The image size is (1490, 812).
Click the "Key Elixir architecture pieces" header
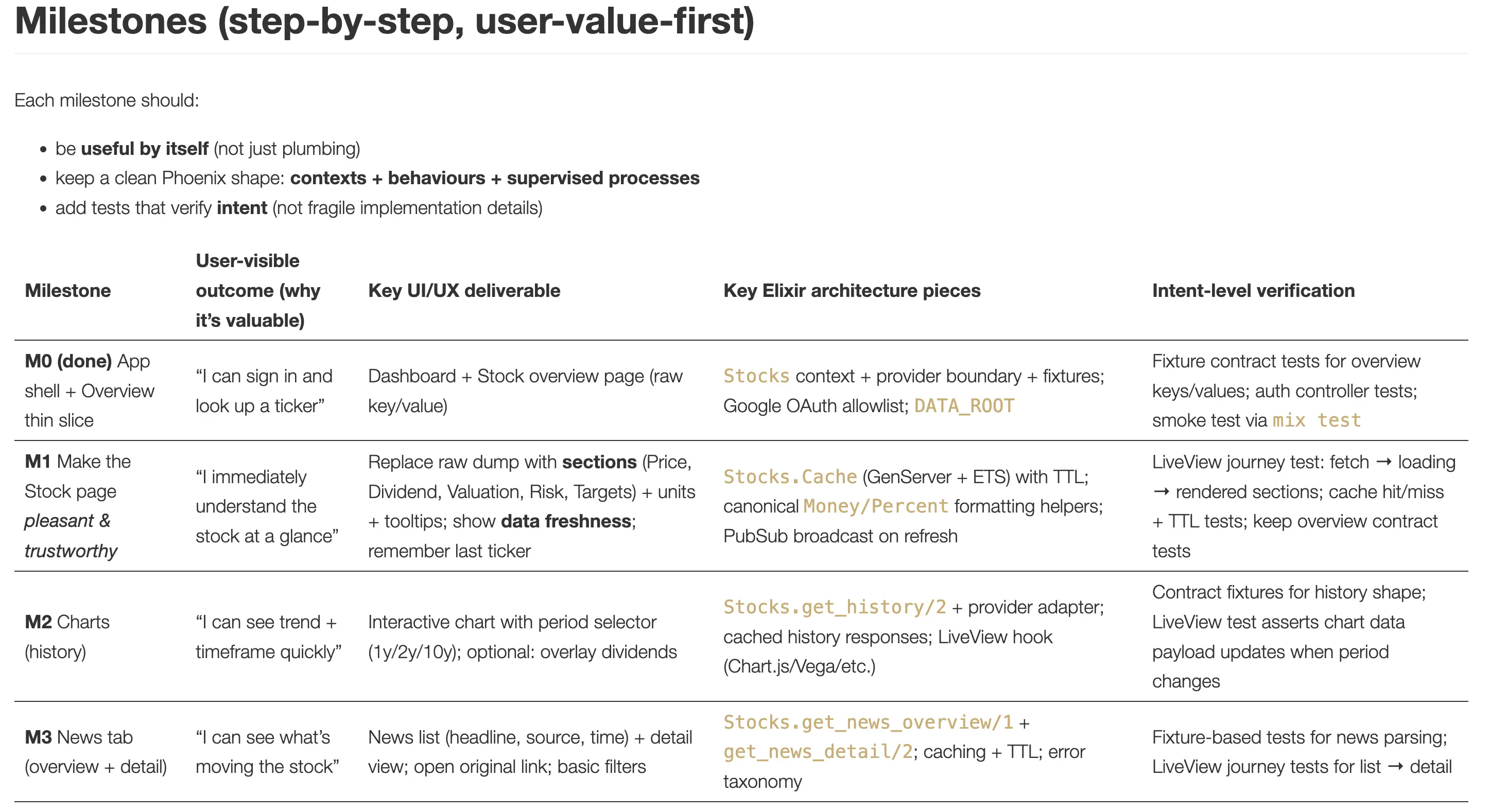(x=852, y=290)
